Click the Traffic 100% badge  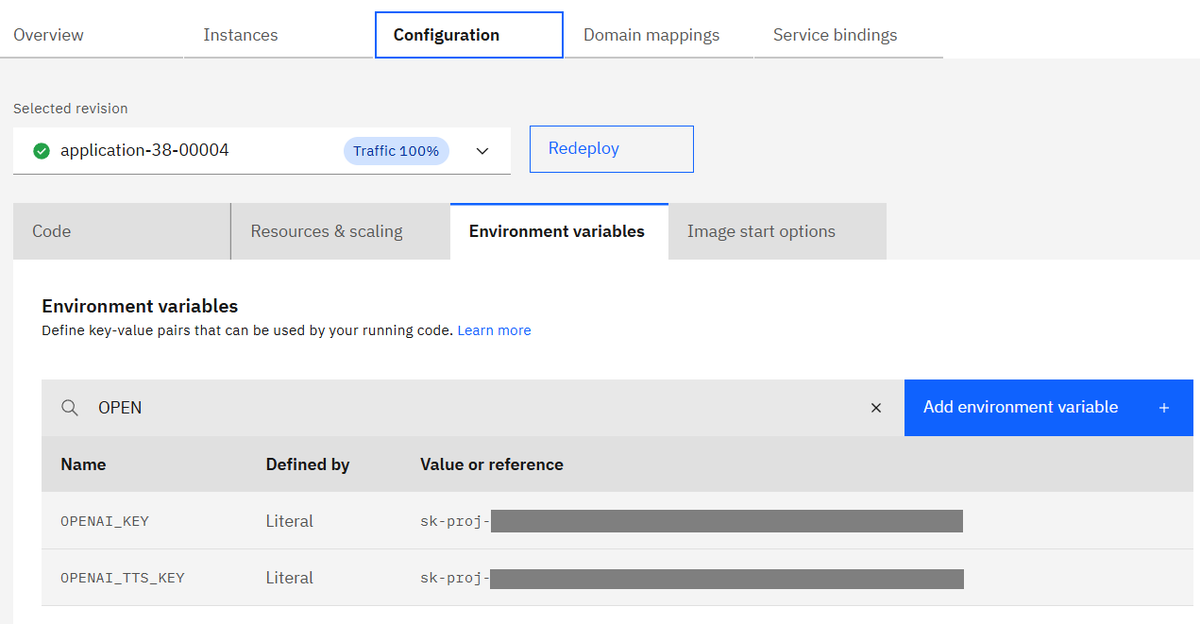[396, 150]
